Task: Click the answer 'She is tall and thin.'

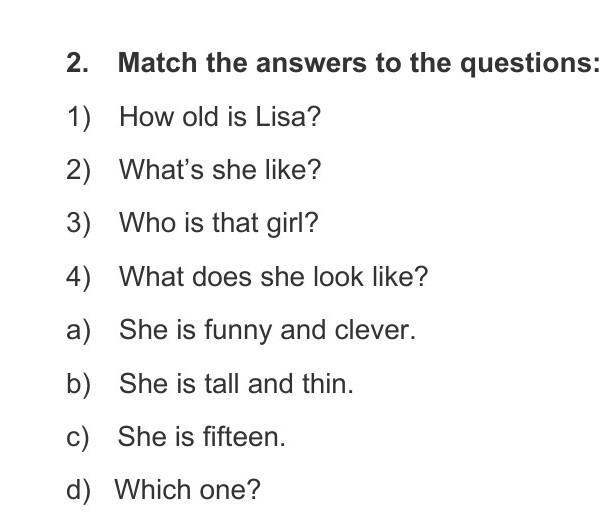Action: tap(236, 383)
